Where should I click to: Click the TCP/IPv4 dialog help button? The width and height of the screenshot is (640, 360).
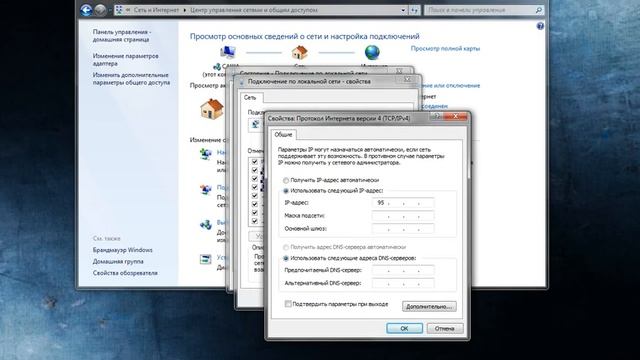437,117
